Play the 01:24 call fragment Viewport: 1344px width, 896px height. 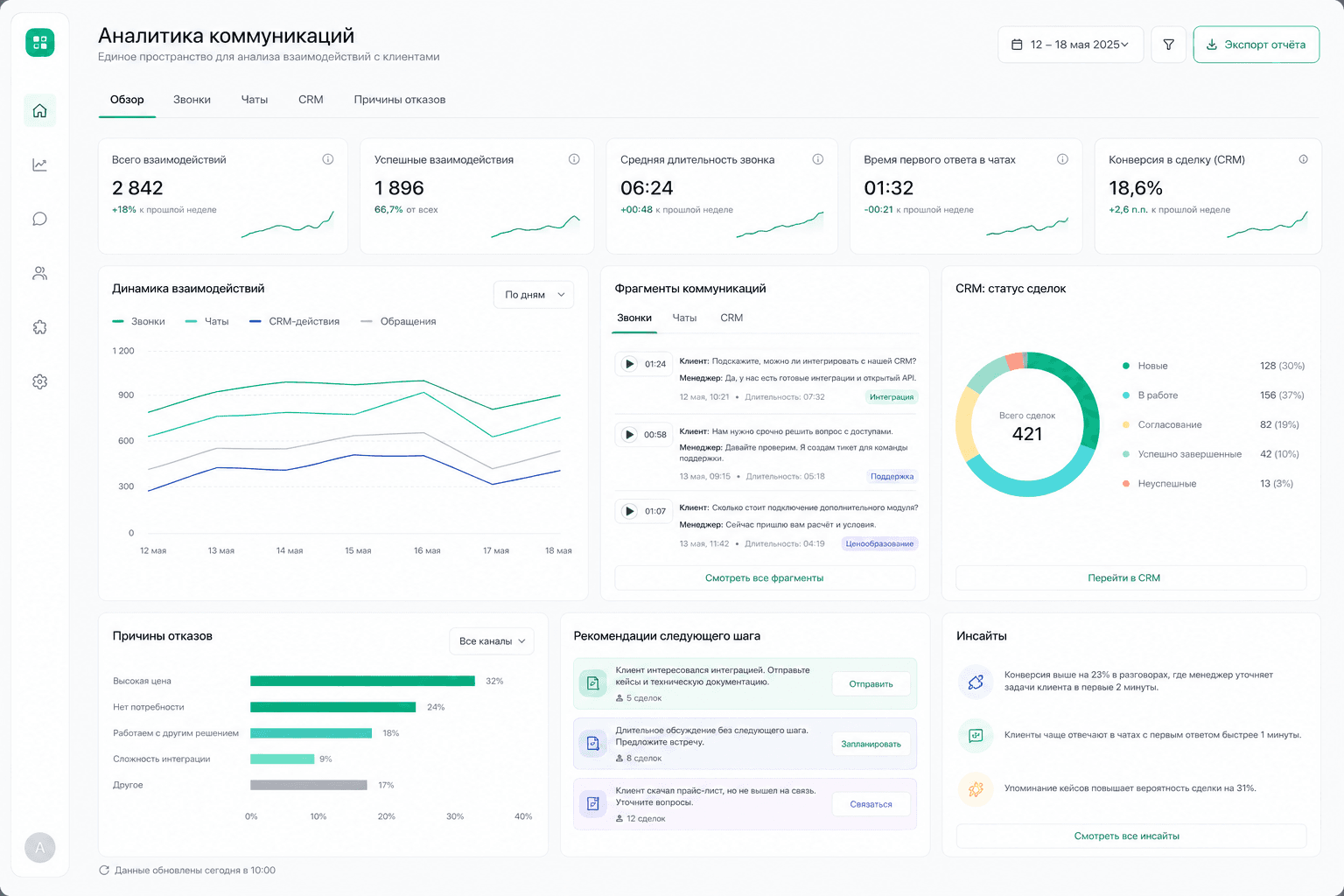[x=629, y=364]
